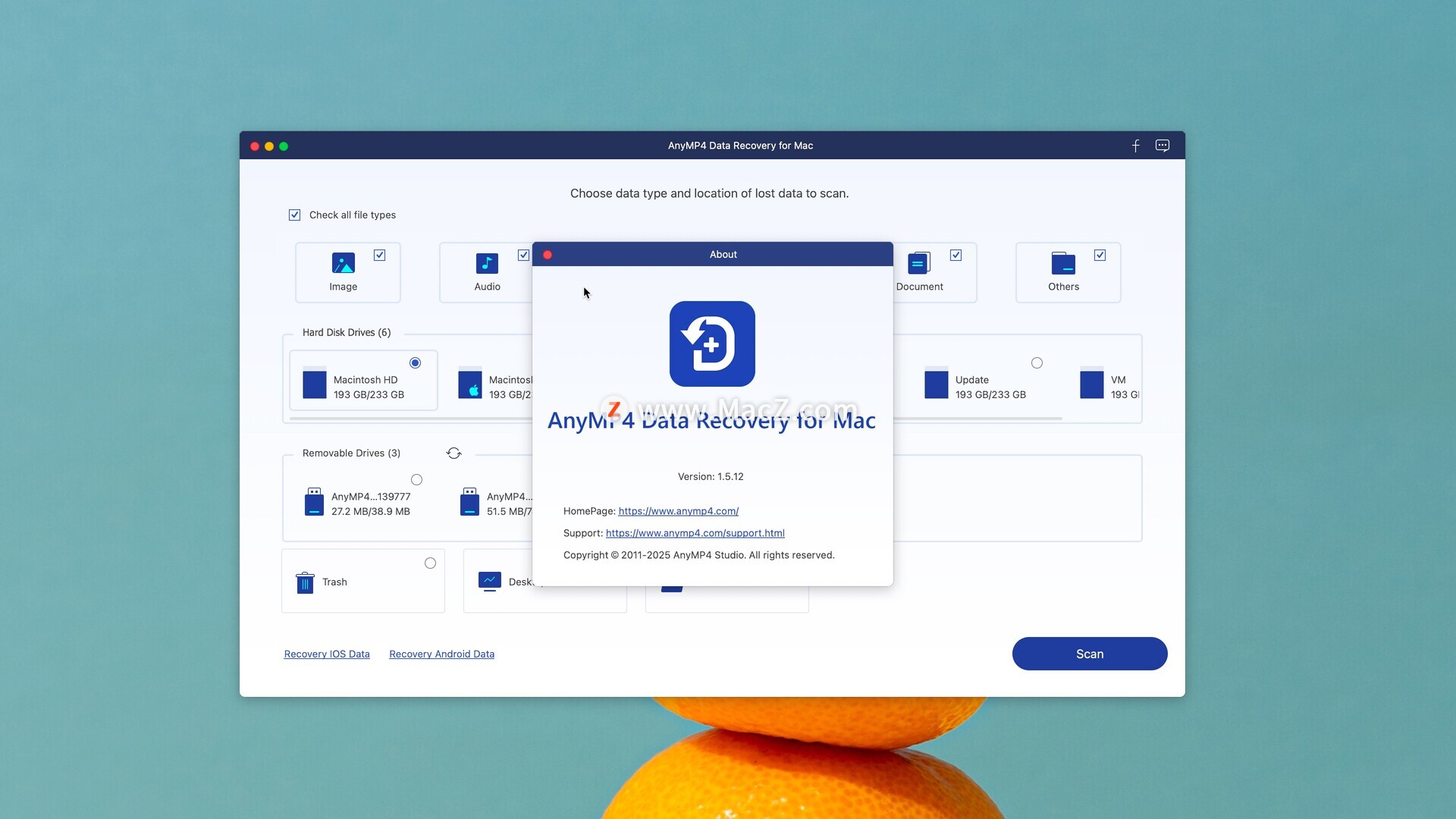Click the Macintosh HD name text
The image size is (1456, 819).
point(366,380)
